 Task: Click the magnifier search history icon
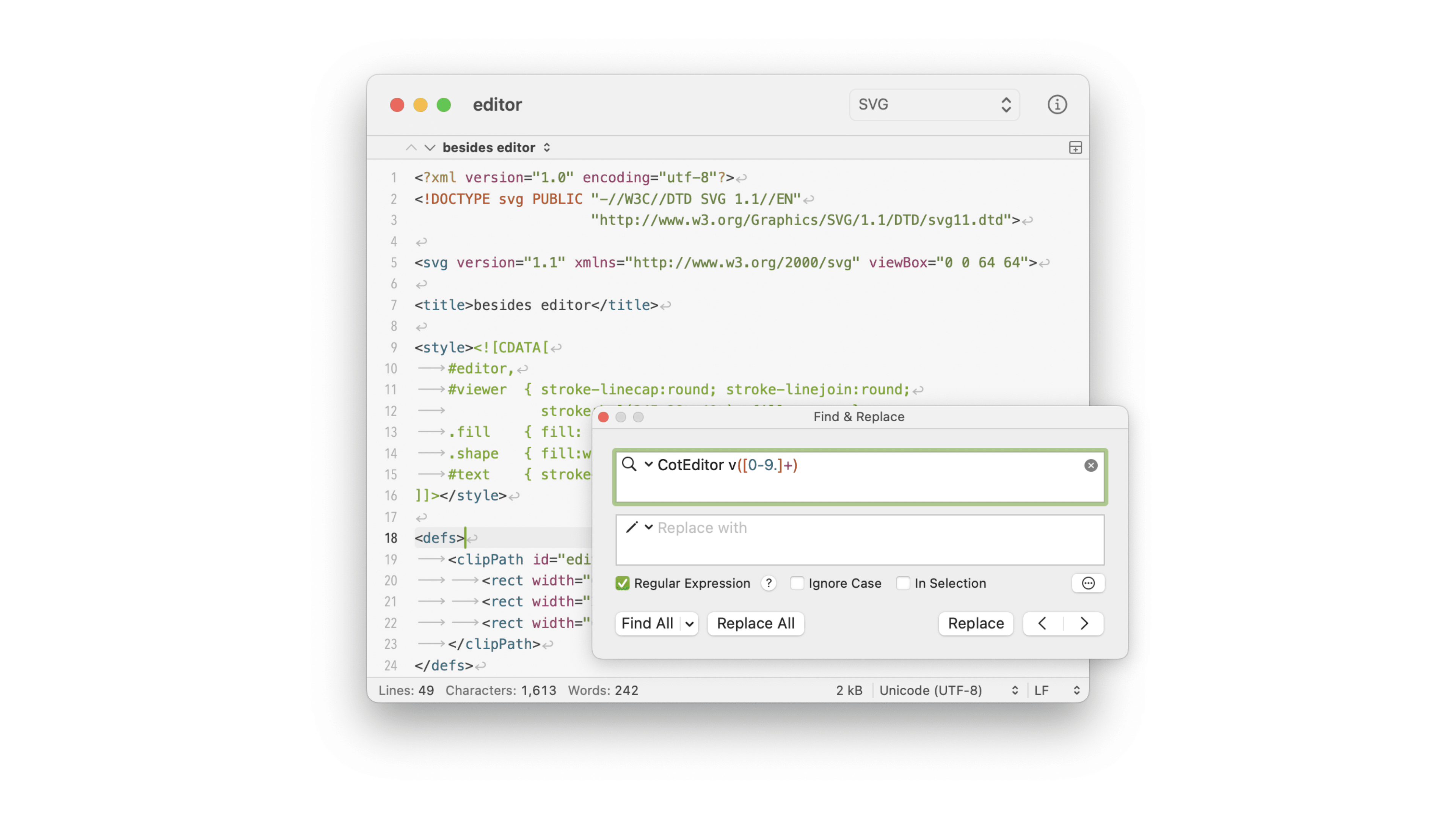629,464
